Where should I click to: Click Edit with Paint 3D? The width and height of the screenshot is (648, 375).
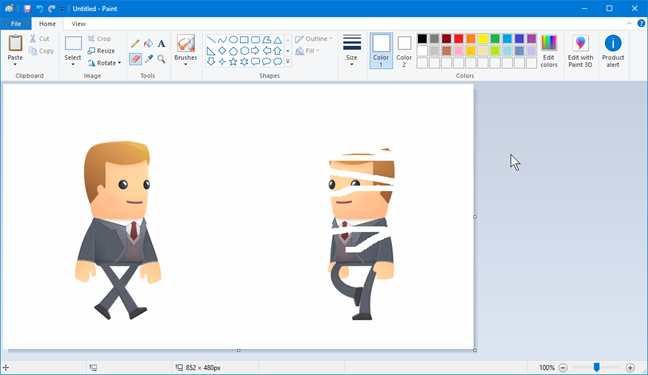click(580, 51)
